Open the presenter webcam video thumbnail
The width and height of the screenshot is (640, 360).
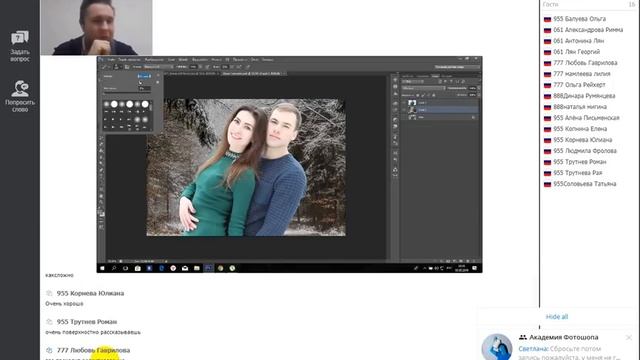coord(96,27)
